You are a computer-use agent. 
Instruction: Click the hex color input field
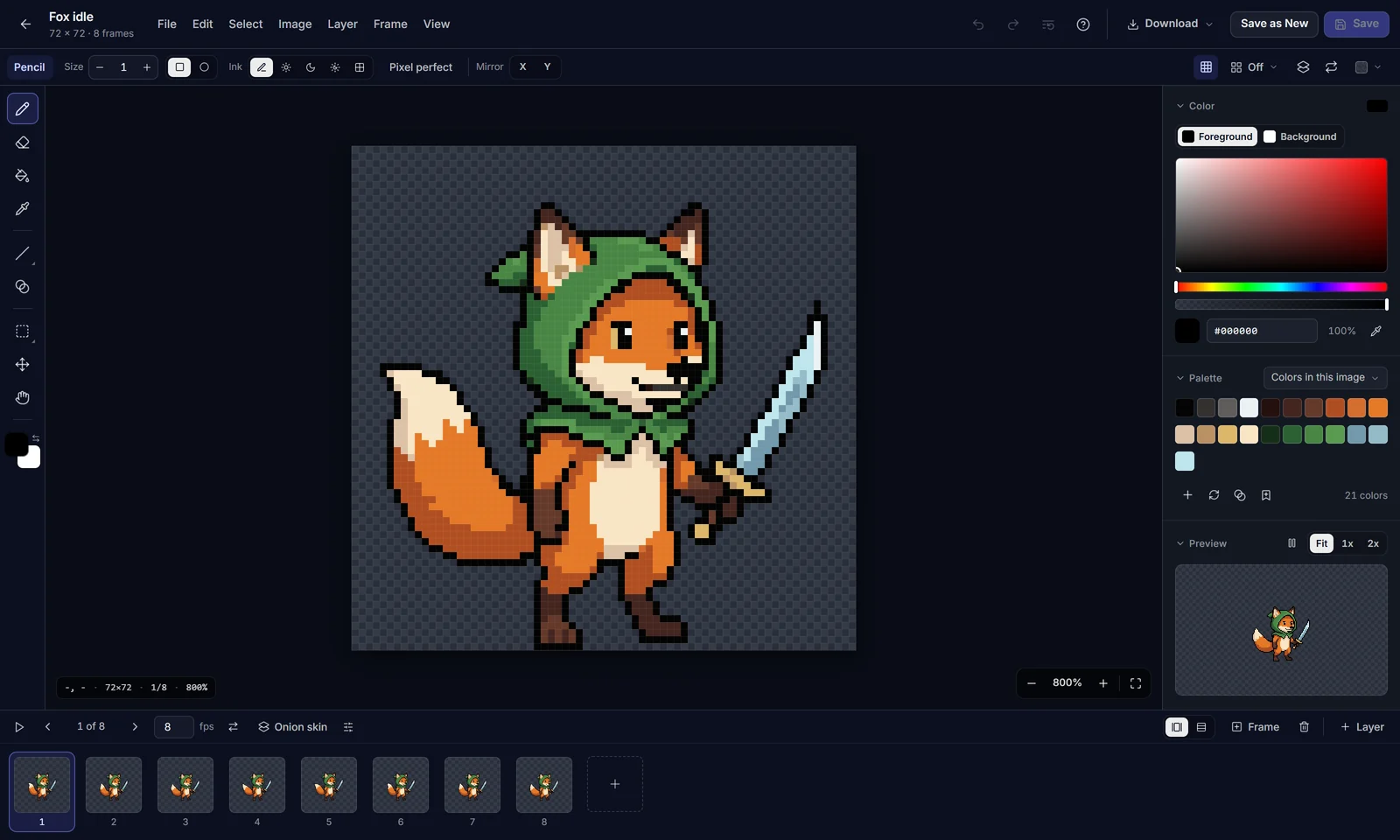pyautogui.click(x=1262, y=331)
